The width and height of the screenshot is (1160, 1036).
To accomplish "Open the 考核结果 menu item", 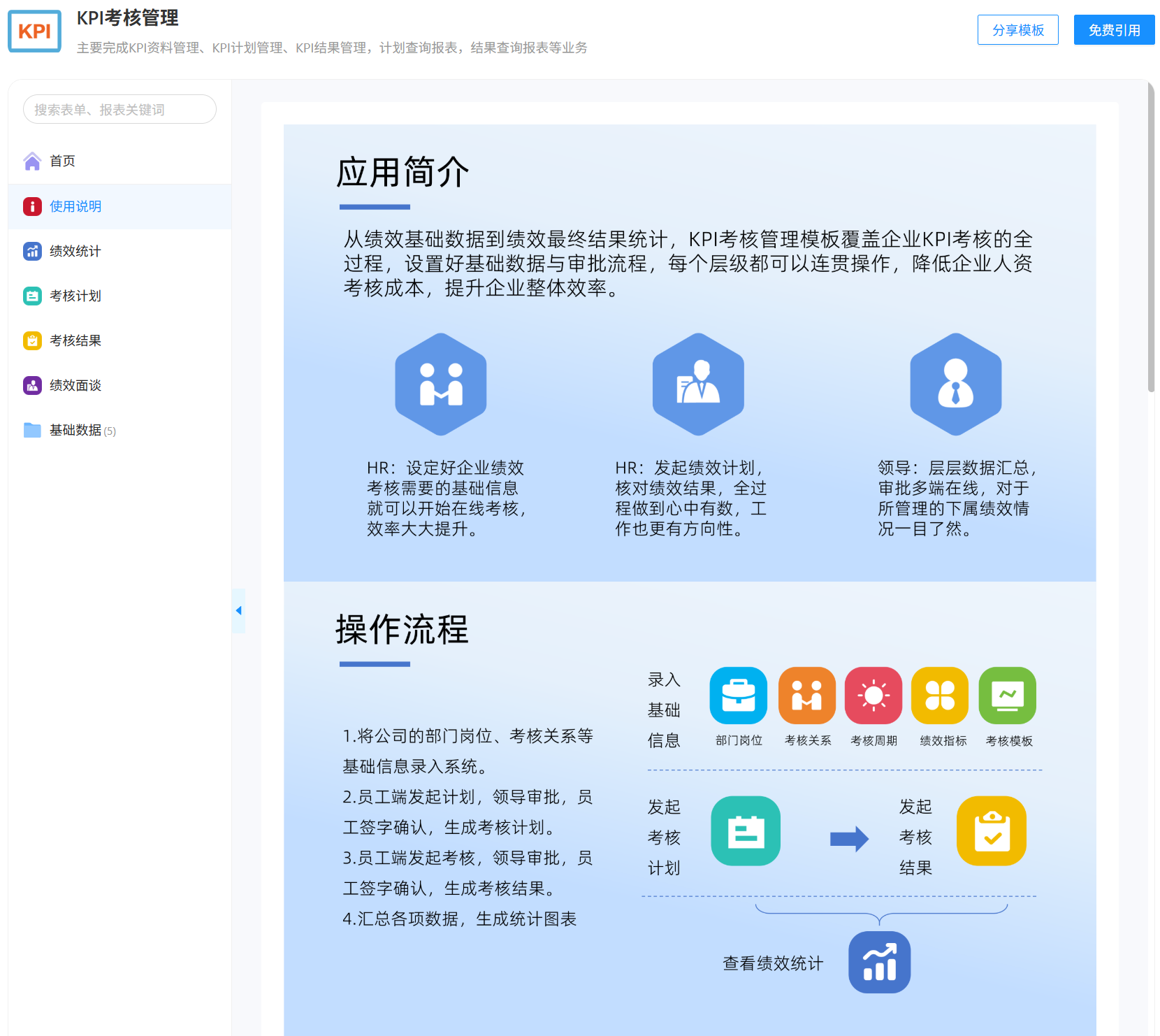I will pos(75,340).
